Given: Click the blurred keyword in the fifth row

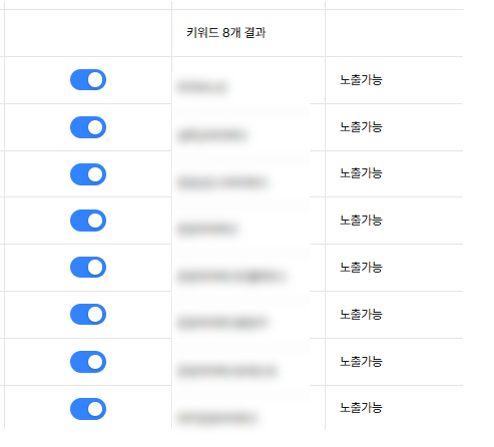Looking at the screenshot, I should click(232, 276).
